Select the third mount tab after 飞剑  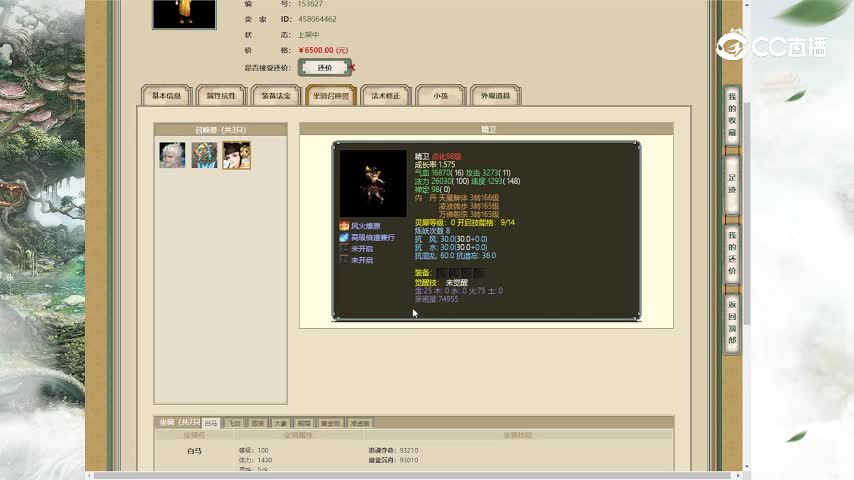pyautogui.click(x=258, y=423)
